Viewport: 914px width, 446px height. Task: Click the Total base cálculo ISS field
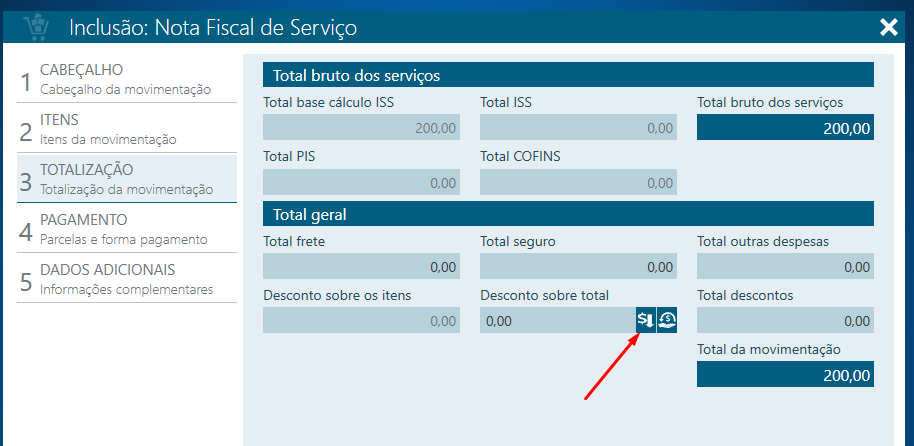click(361, 127)
